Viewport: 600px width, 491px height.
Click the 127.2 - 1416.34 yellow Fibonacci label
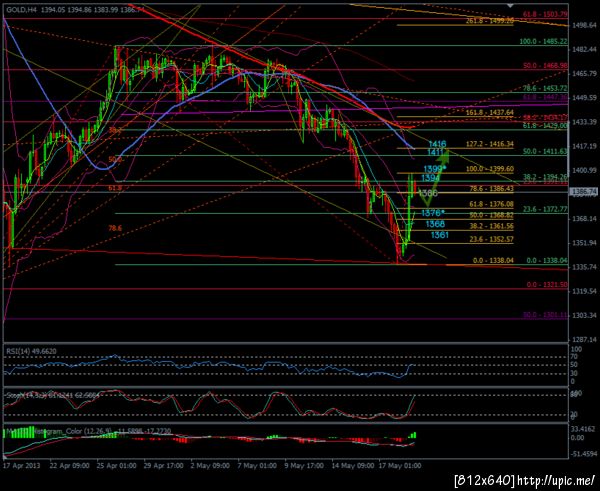click(x=489, y=144)
